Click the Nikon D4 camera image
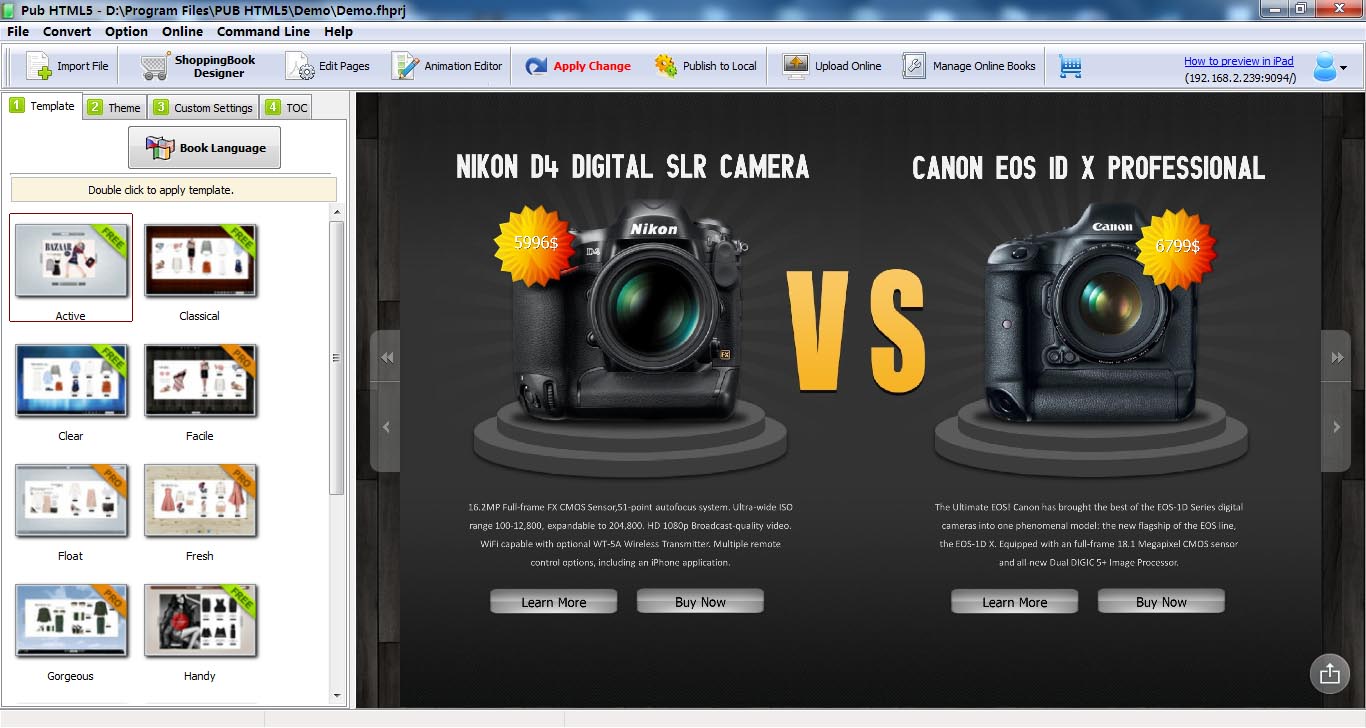 [628, 312]
